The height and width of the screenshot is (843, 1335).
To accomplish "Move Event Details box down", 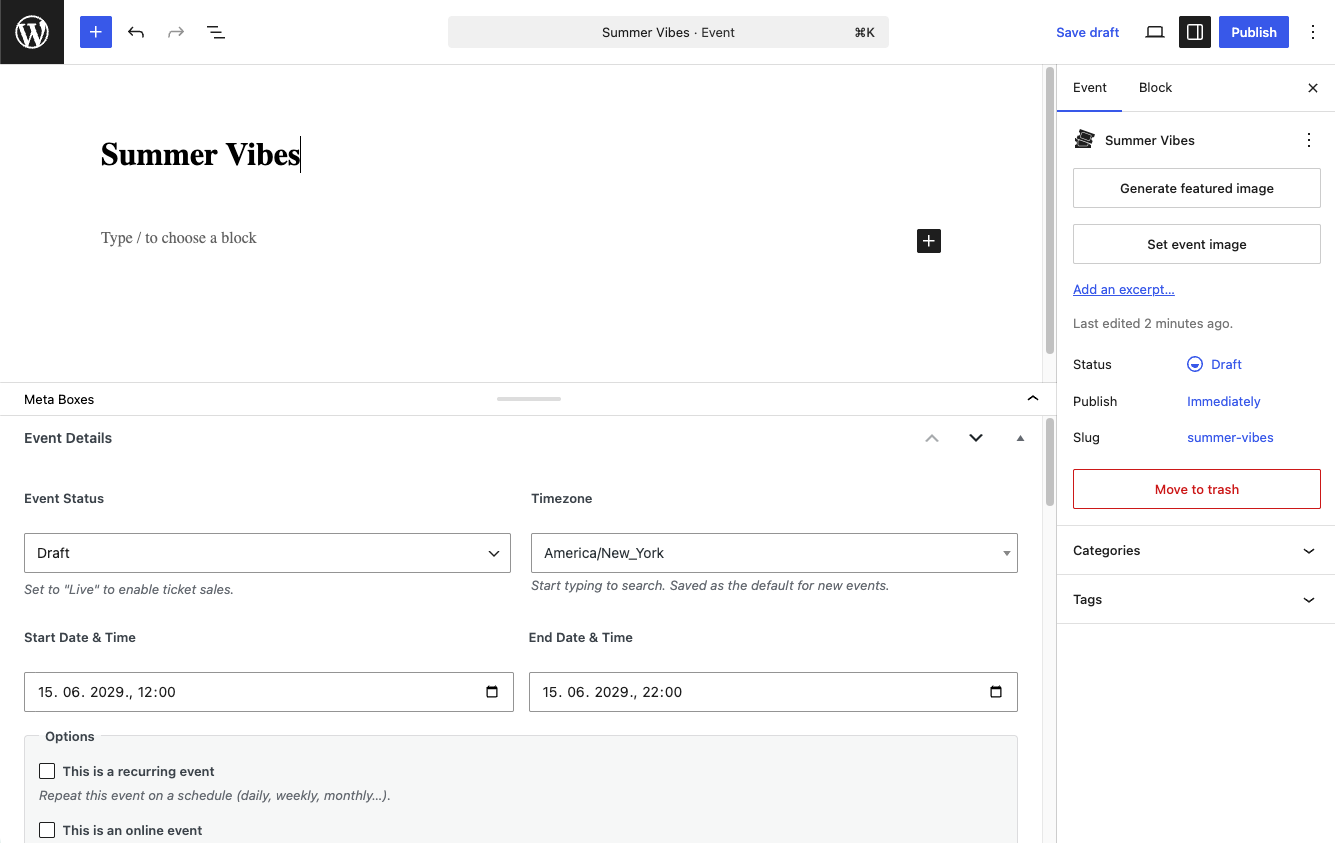I will click(x=976, y=438).
